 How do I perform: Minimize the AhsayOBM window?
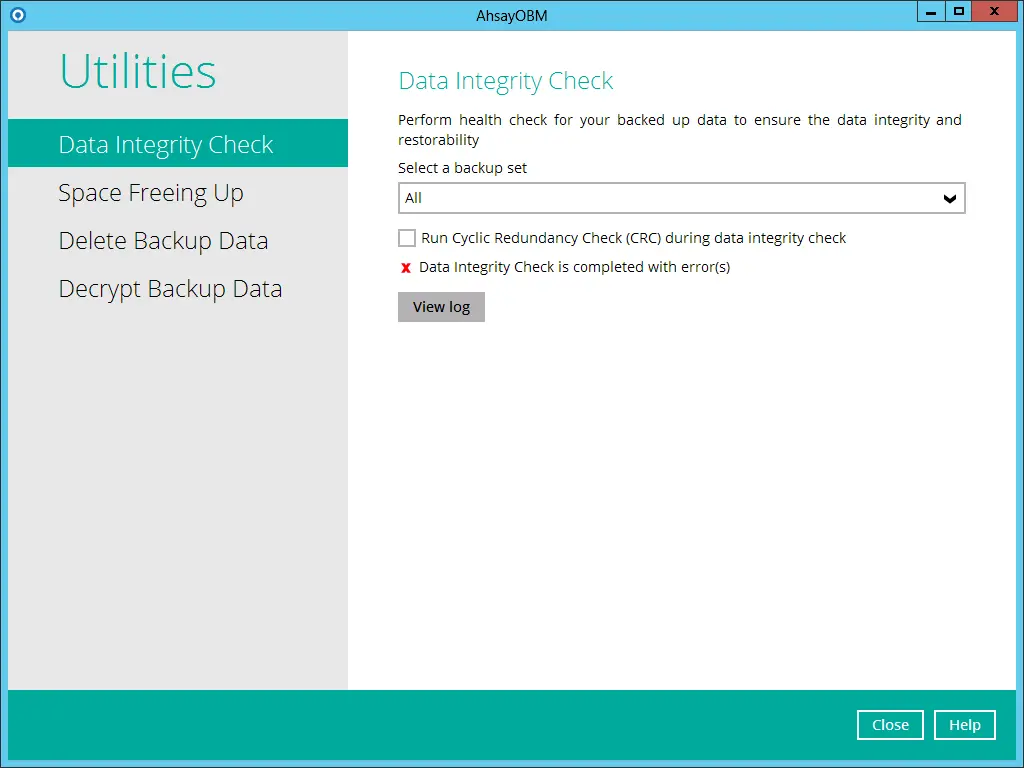point(931,11)
